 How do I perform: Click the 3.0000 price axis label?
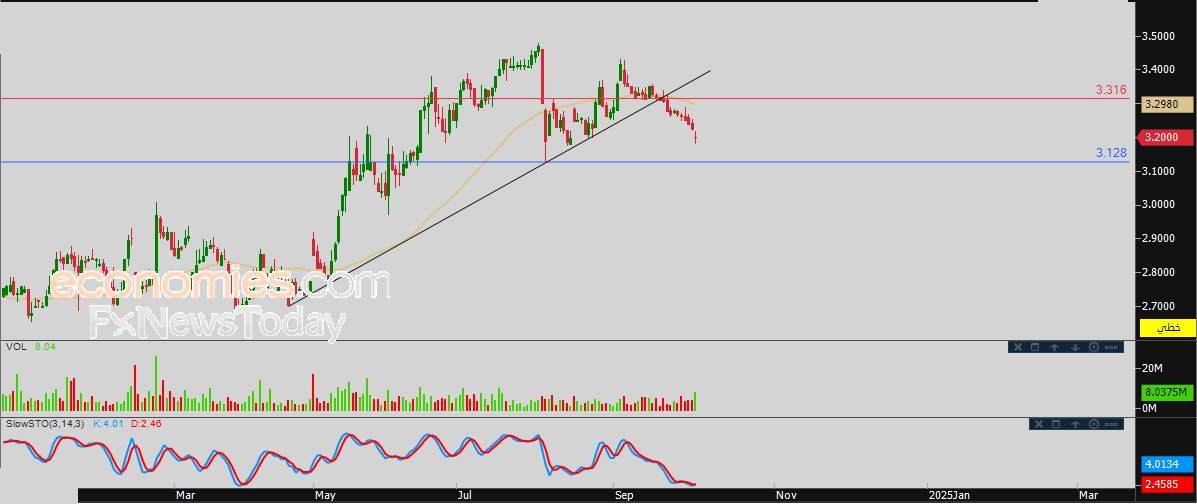[x=1158, y=205]
